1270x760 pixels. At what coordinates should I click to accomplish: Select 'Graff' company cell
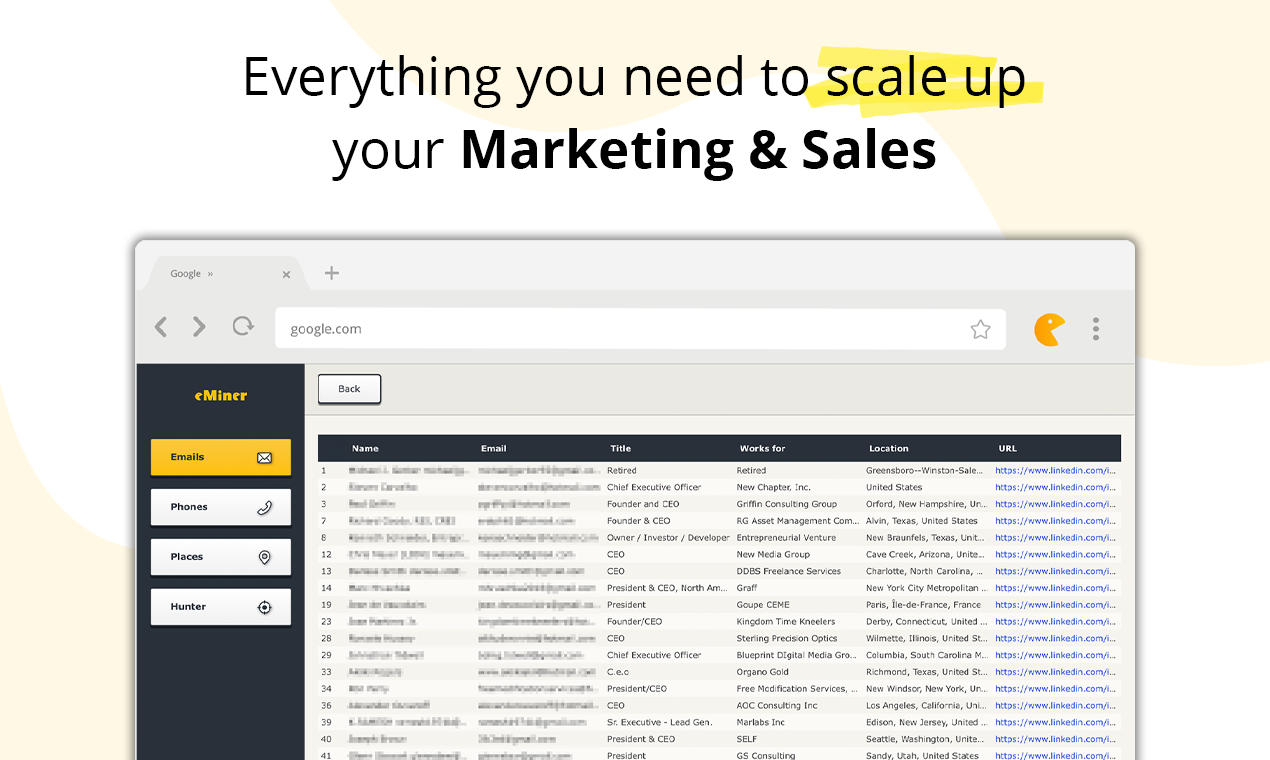(x=747, y=588)
